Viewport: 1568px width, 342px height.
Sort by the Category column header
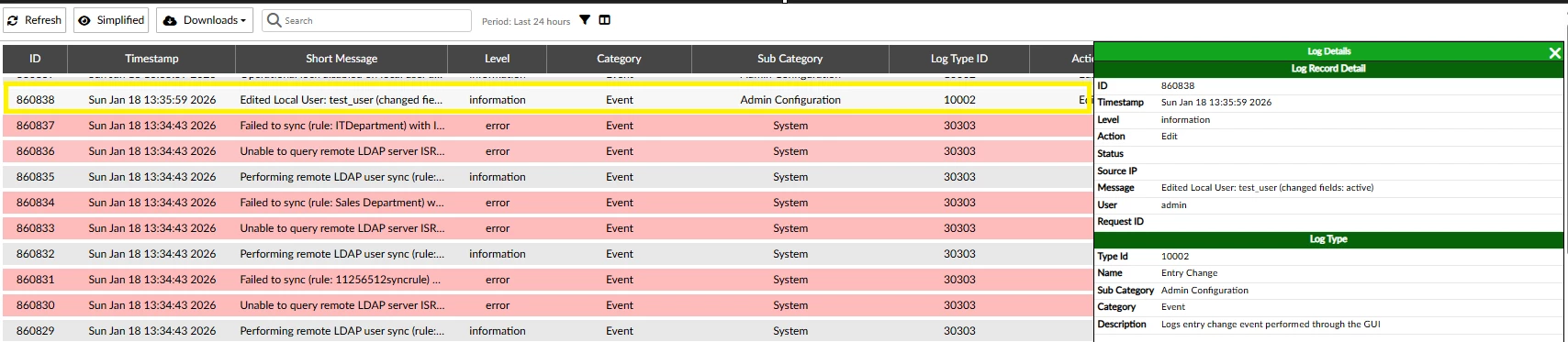click(x=619, y=59)
